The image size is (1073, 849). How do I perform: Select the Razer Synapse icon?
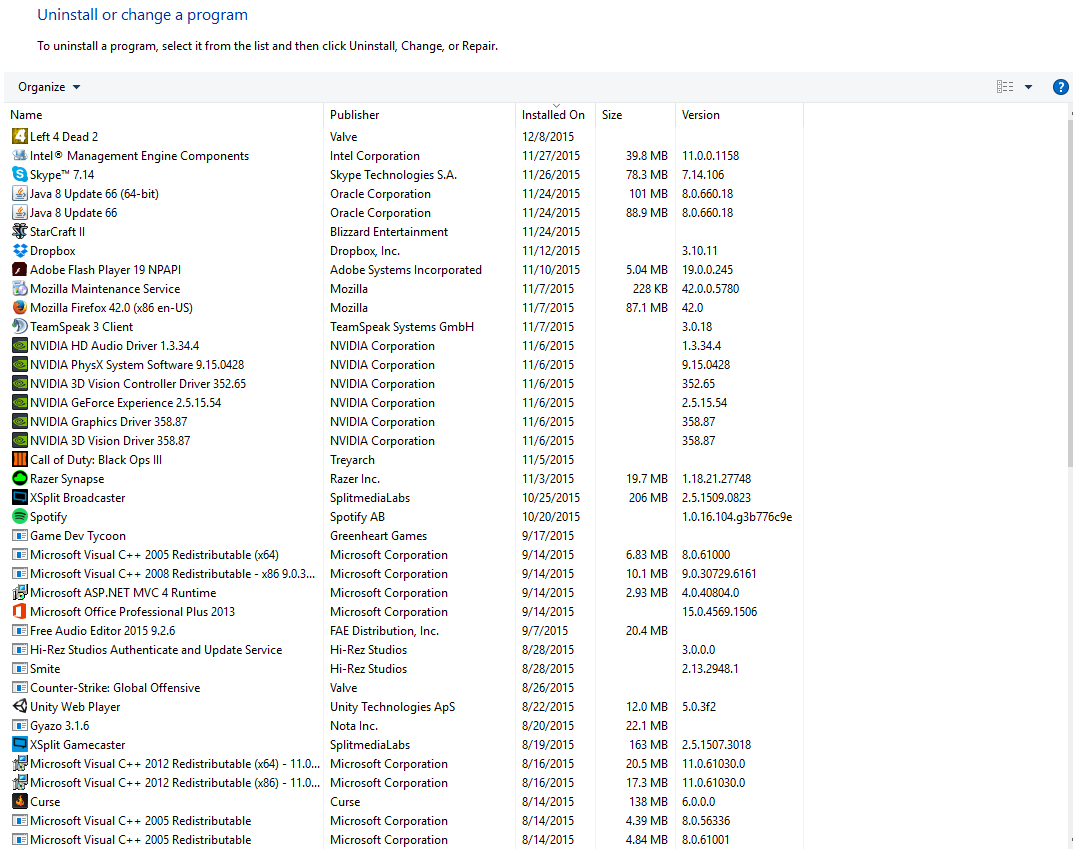20,478
